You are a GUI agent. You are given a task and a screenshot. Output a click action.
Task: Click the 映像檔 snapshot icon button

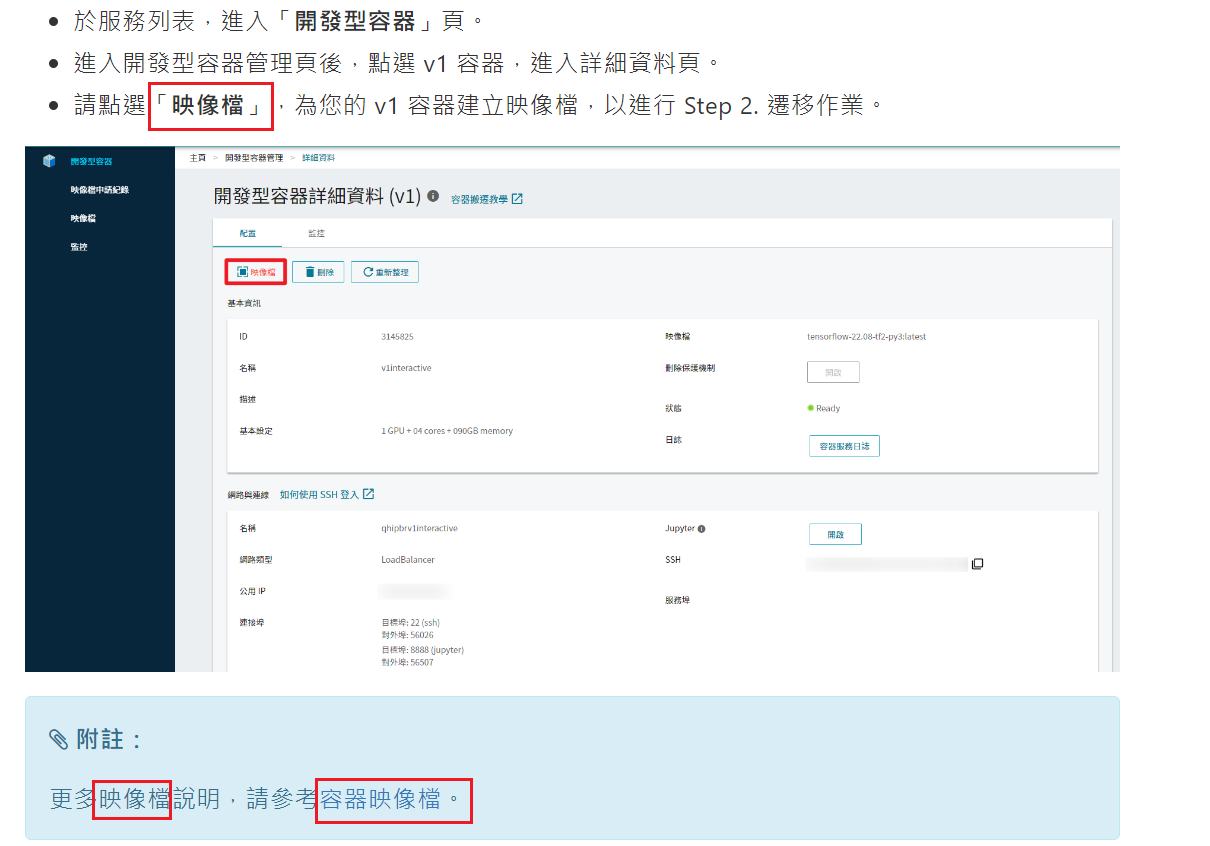click(x=243, y=271)
